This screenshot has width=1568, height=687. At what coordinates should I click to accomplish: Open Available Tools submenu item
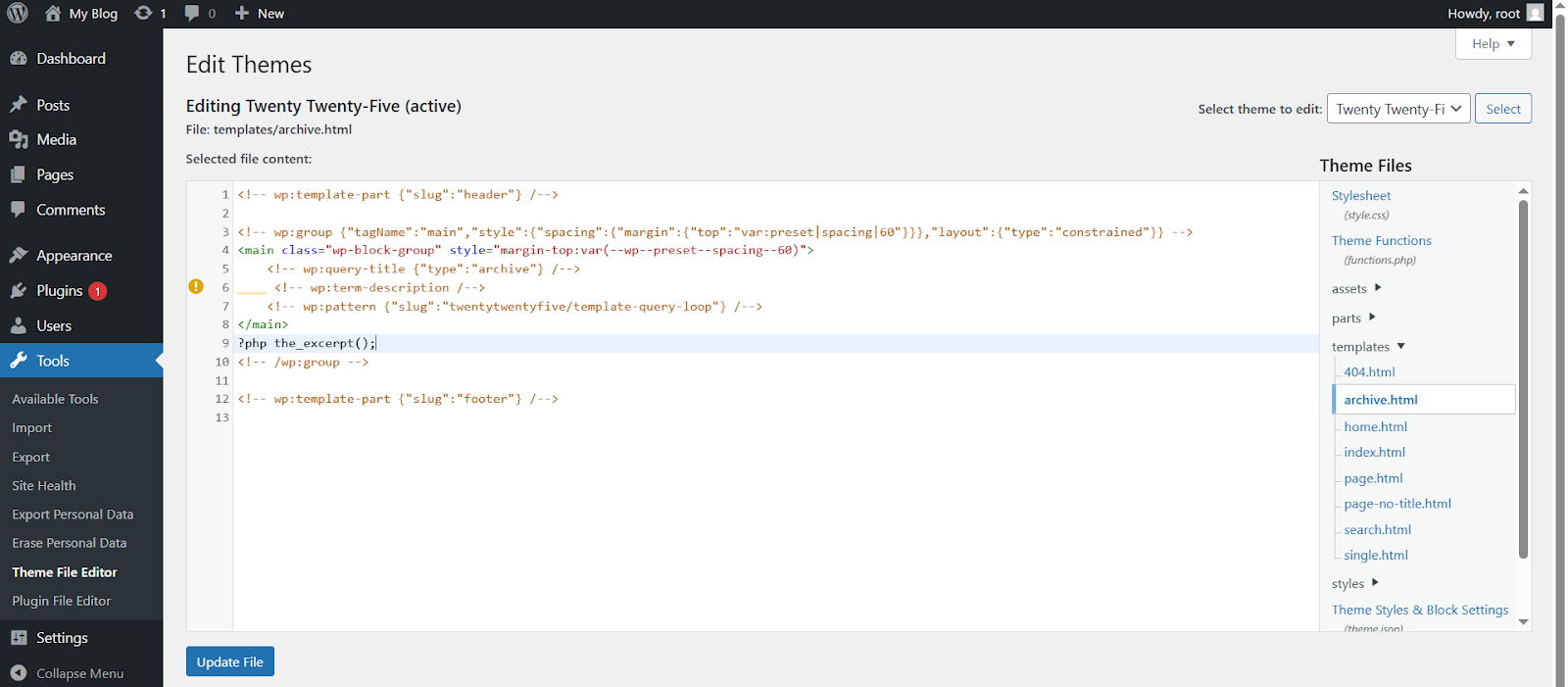coord(55,399)
